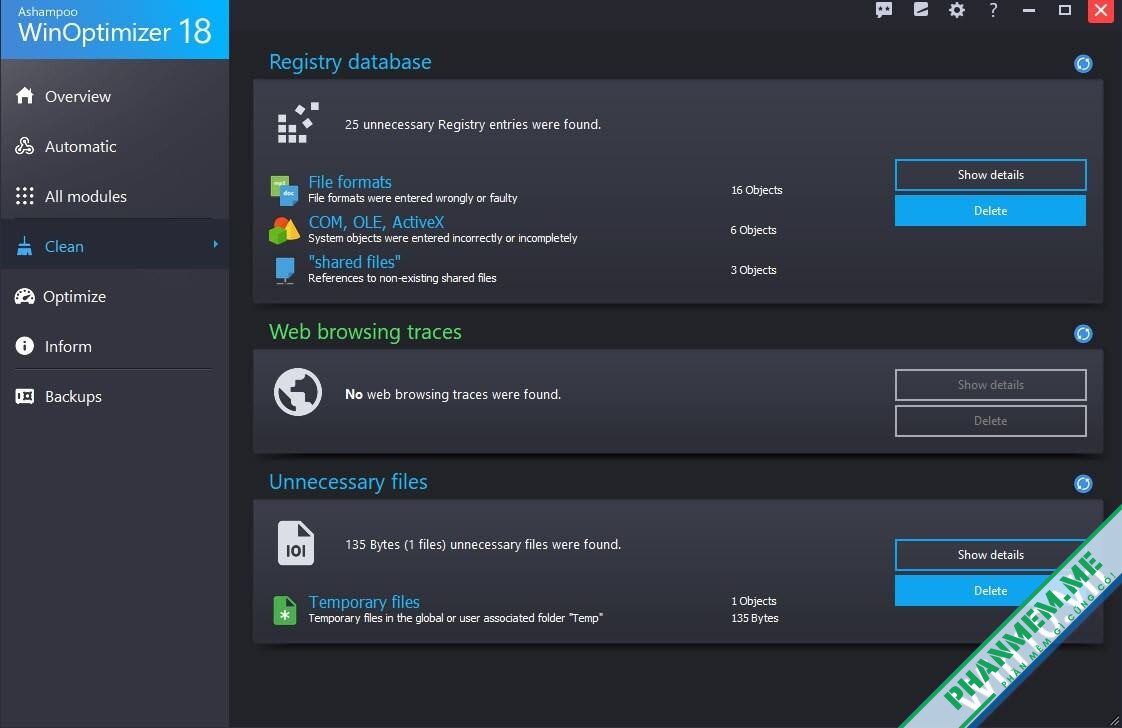This screenshot has width=1122, height=728.
Task: Click the "6 Objects" count
Action: (753, 230)
